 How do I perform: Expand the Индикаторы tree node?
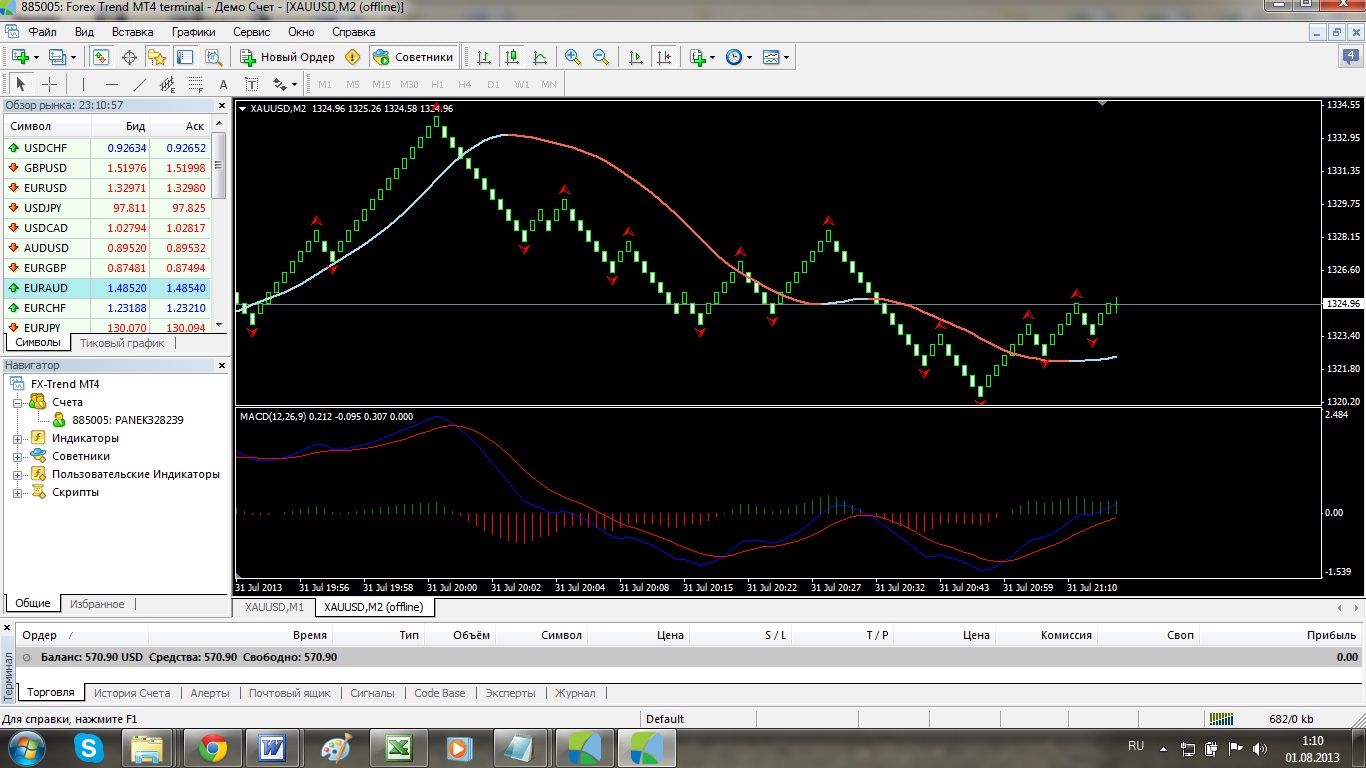point(17,438)
